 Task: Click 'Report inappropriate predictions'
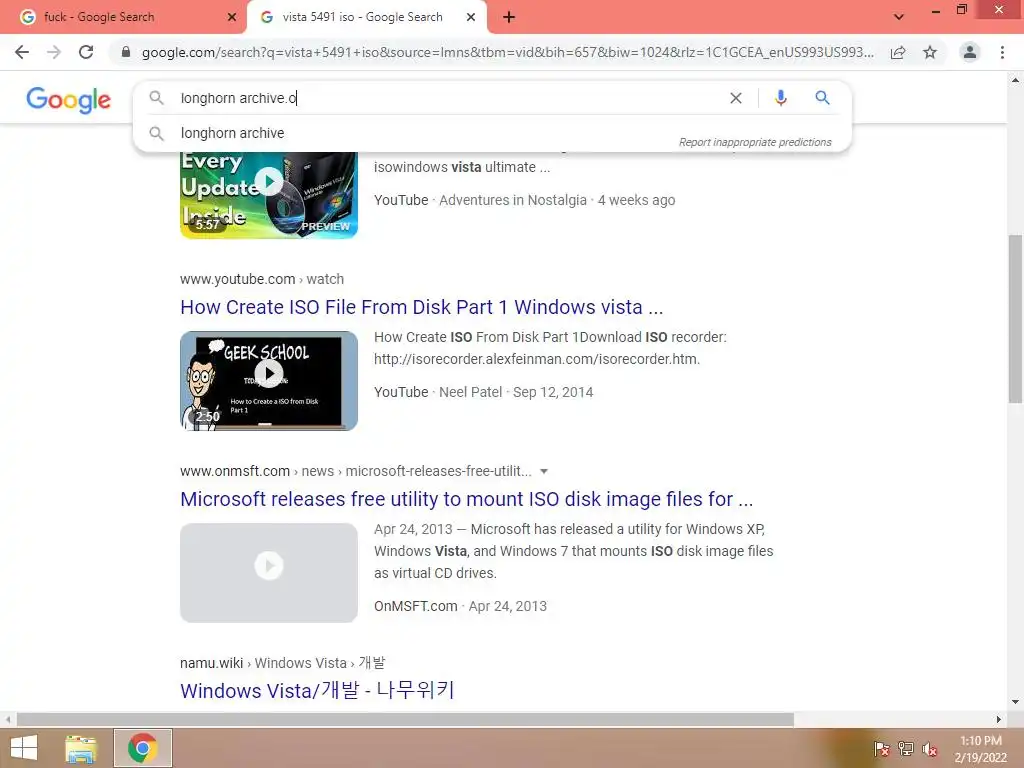(x=755, y=142)
